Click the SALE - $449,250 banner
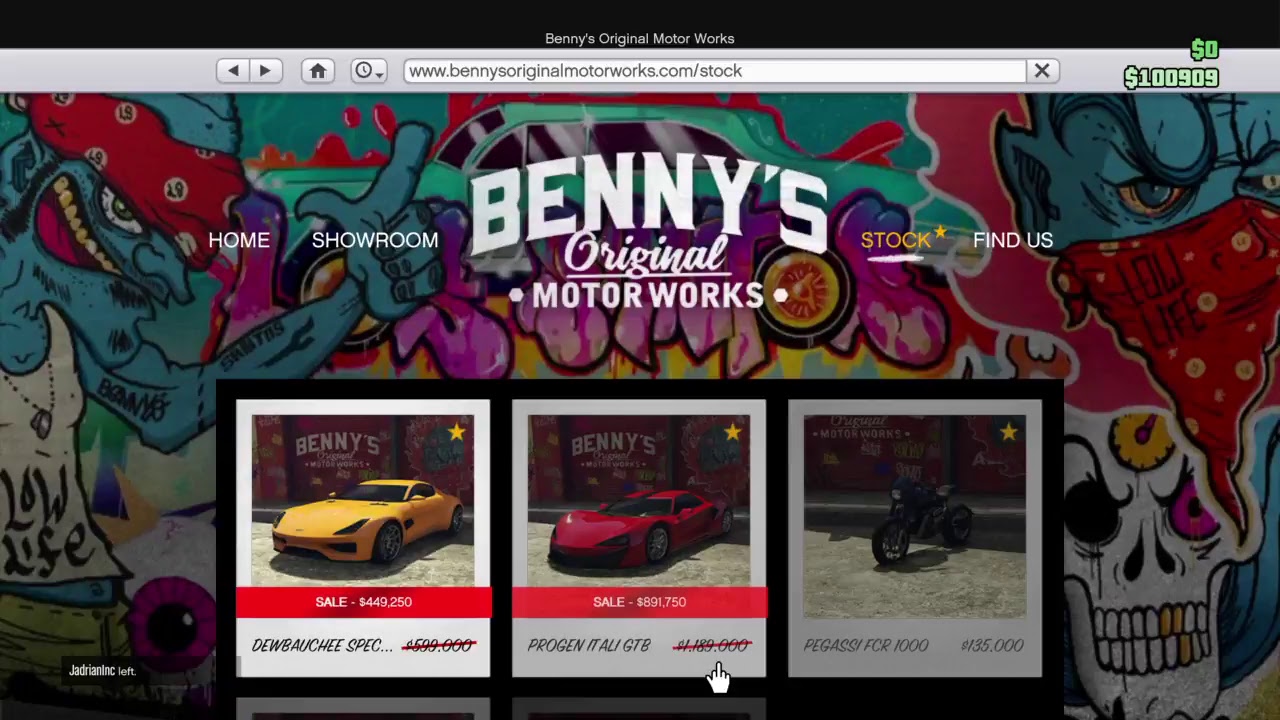The width and height of the screenshot is (1280, 720). pos(364,602)
